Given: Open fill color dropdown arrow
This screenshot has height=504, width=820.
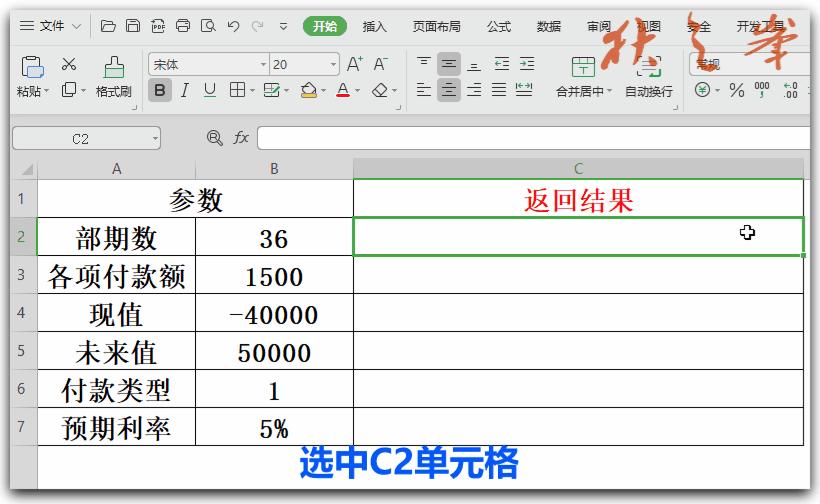Looking at the screenshot, I should pos(324,91).
